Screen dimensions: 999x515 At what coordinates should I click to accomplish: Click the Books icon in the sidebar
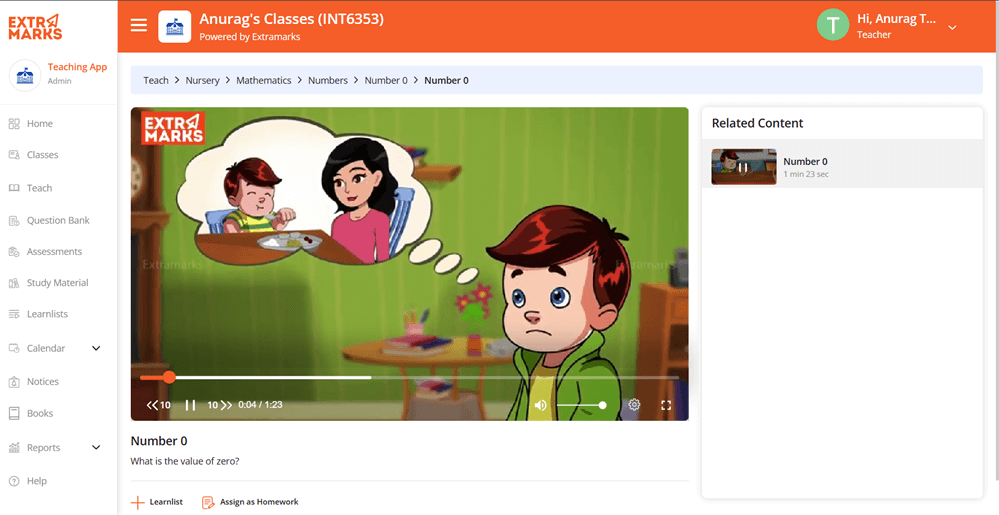(x=14, y=413)
